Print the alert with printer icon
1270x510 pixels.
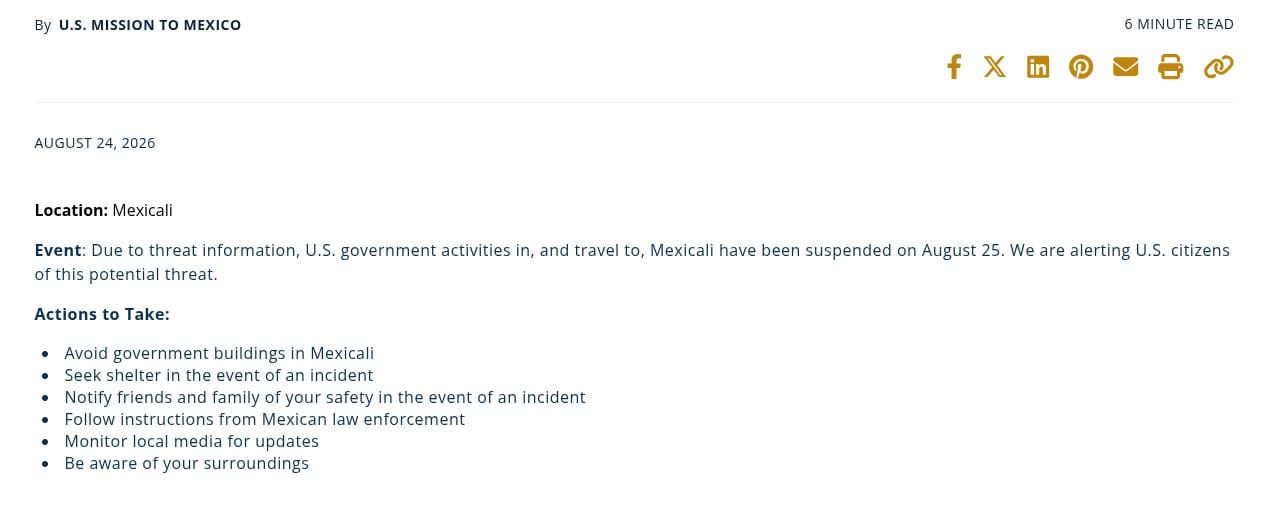pos(1171,67)
